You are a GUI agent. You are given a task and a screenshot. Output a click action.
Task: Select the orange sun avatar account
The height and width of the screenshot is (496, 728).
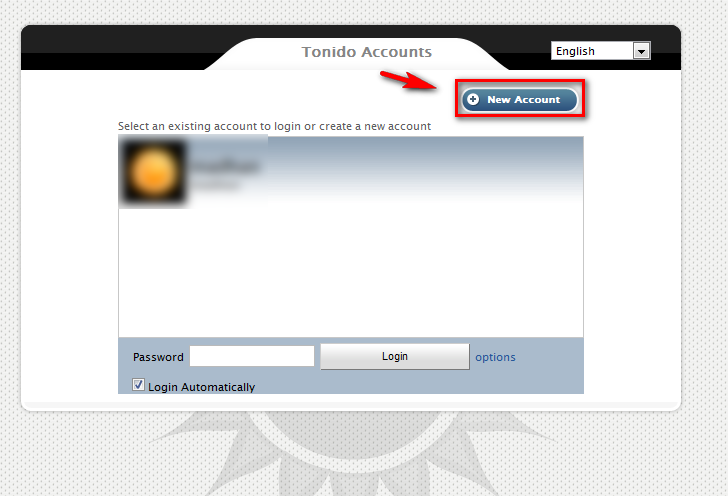[x=154, y=172]
